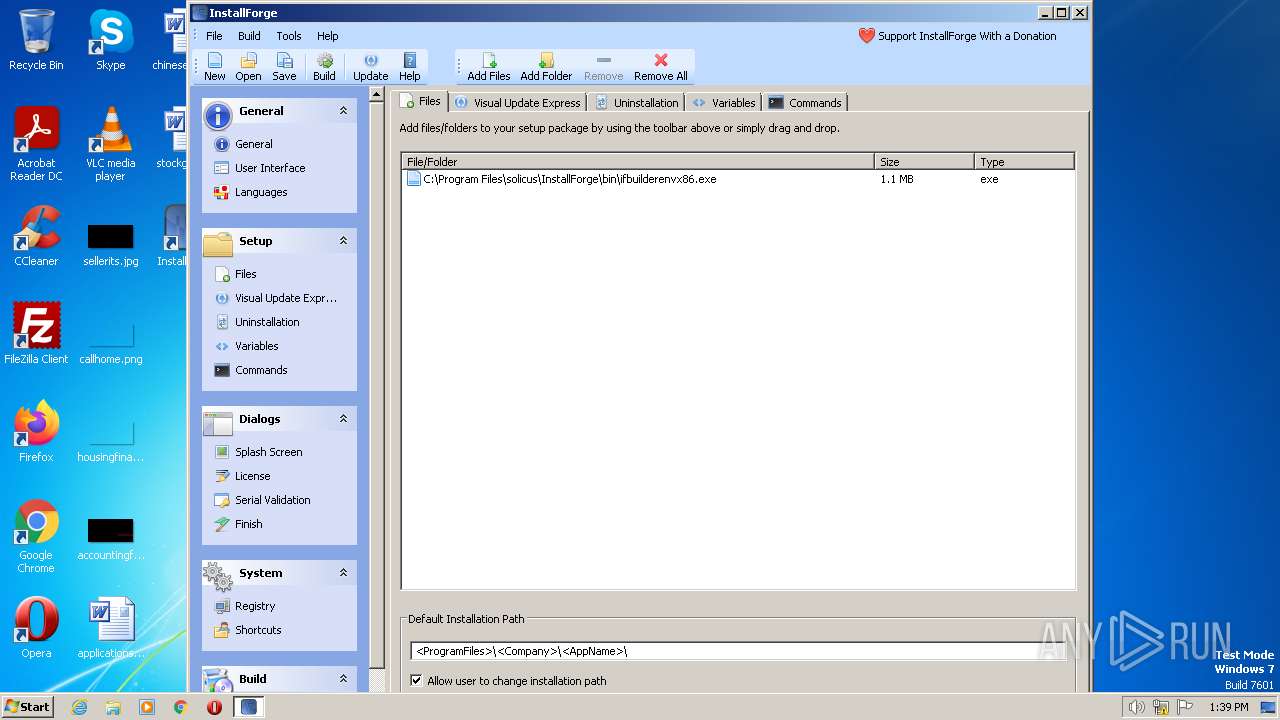Add a folder with Add Folder icon
1280x720 pixels.
546,67
